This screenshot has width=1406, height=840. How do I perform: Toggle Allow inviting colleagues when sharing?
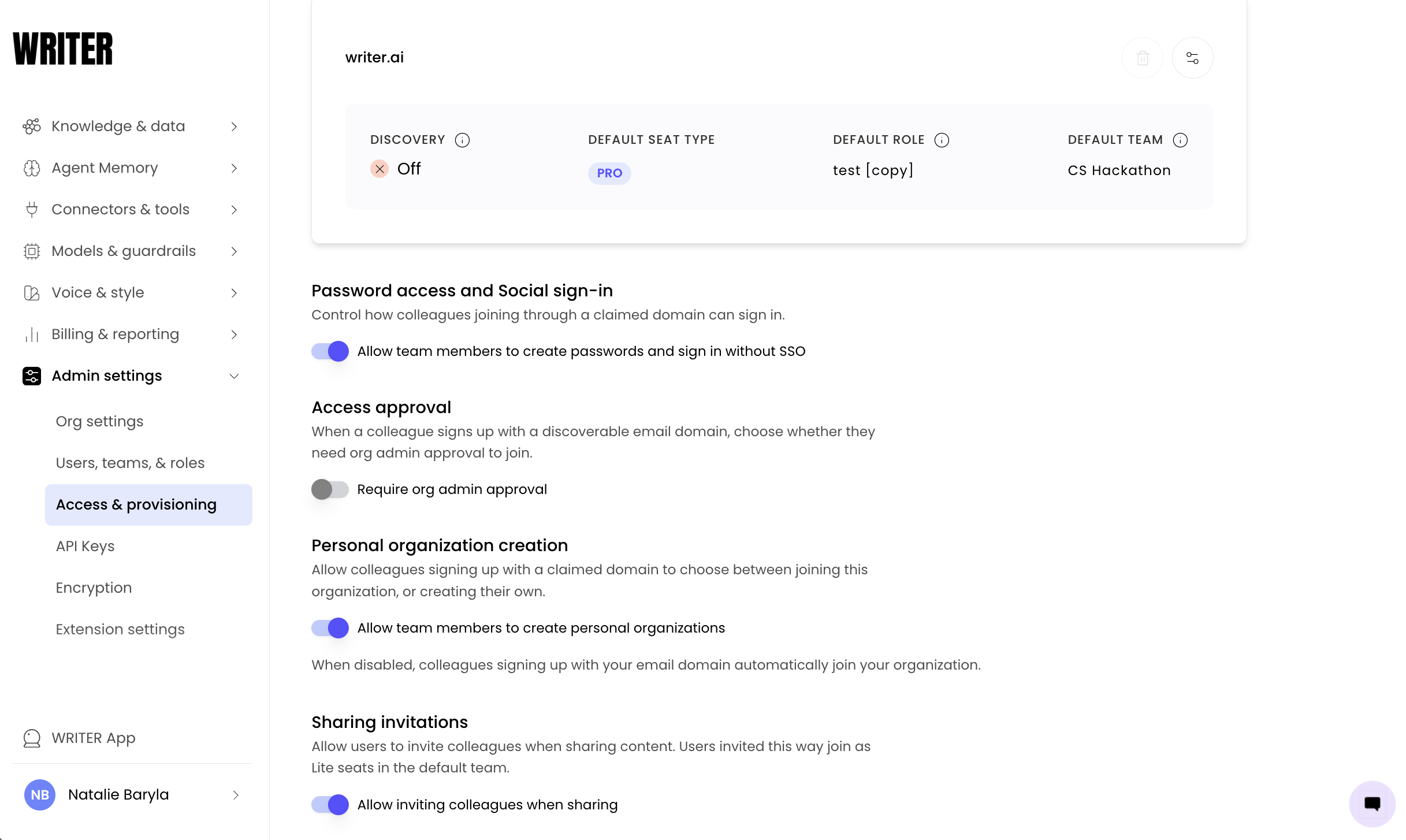[330, 805]
